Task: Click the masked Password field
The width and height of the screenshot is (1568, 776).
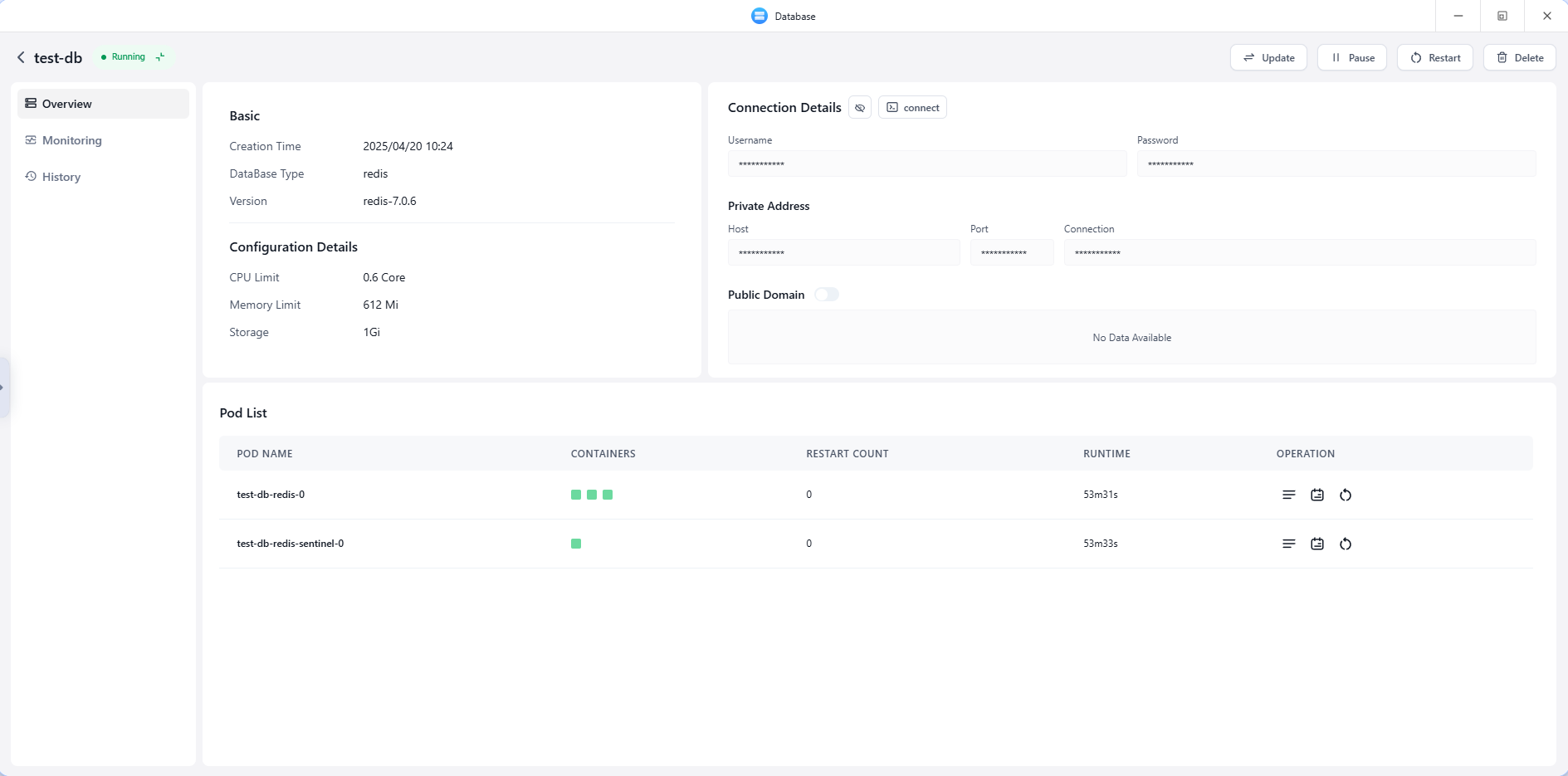Action: pos(1336,163)
